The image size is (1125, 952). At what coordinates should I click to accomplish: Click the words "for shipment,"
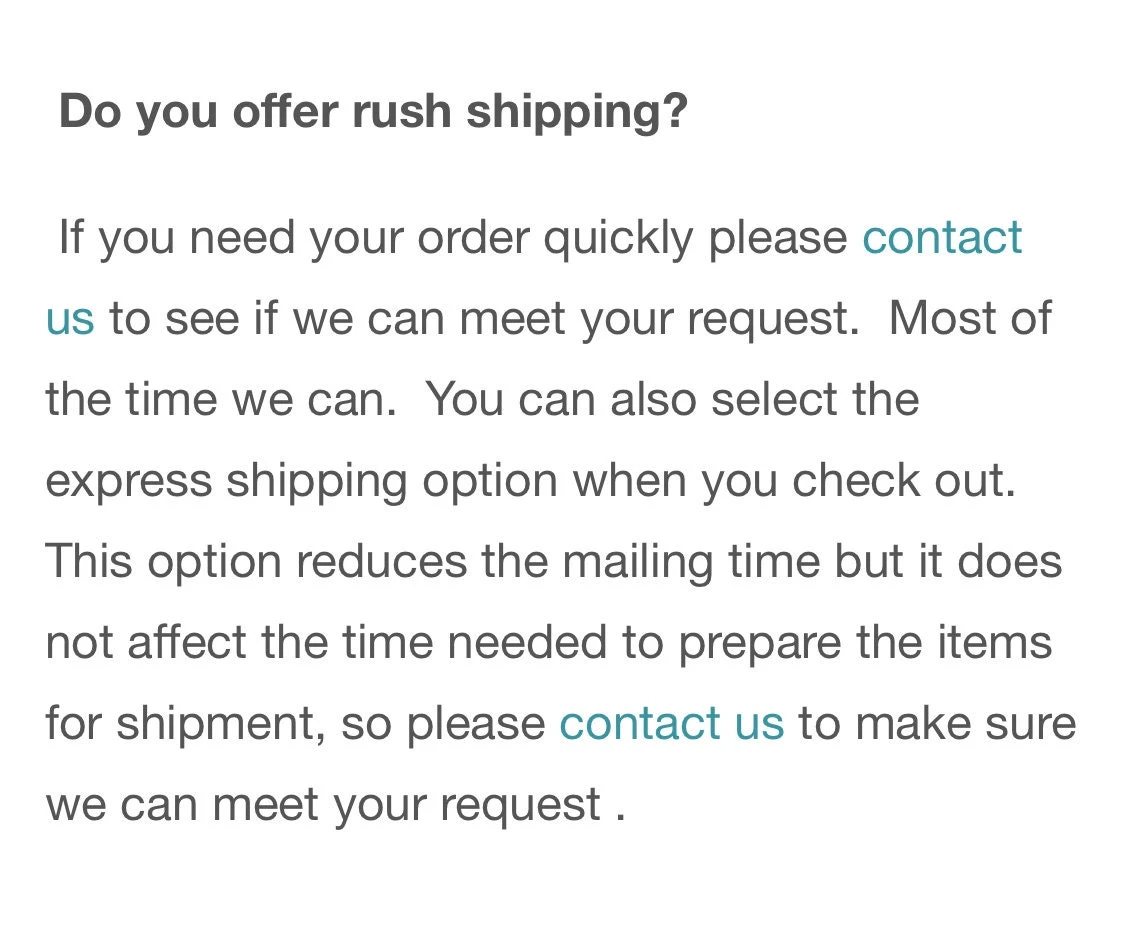(185, 723)
